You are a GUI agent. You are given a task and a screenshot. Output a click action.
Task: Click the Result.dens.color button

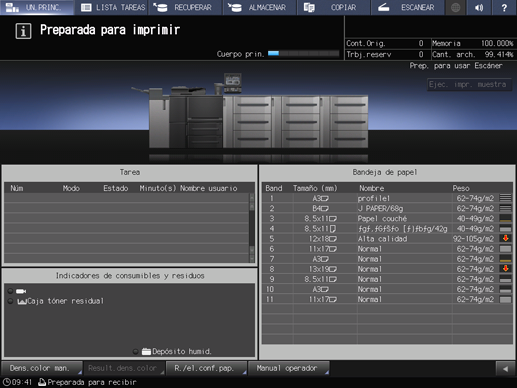click(x=124, y=368)
